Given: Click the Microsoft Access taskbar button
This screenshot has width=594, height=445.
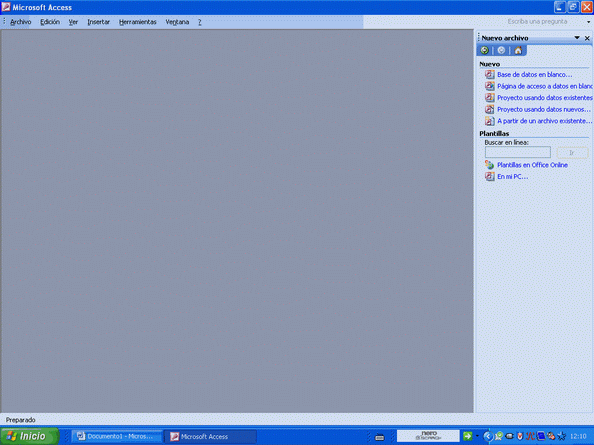Looking at the screenshot, I should (211, 436).
